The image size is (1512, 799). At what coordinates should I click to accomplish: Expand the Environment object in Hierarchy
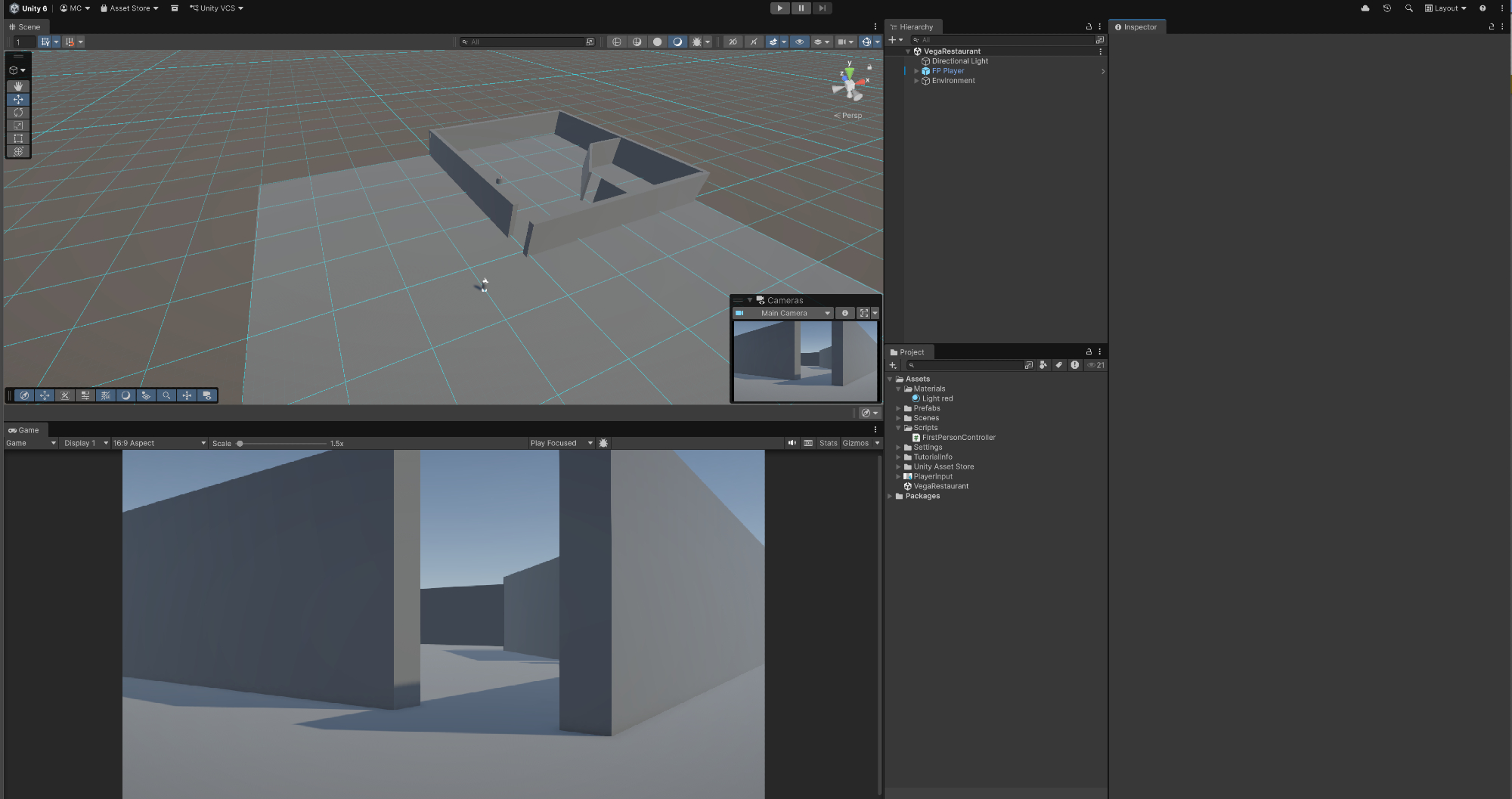click(916, 81)
